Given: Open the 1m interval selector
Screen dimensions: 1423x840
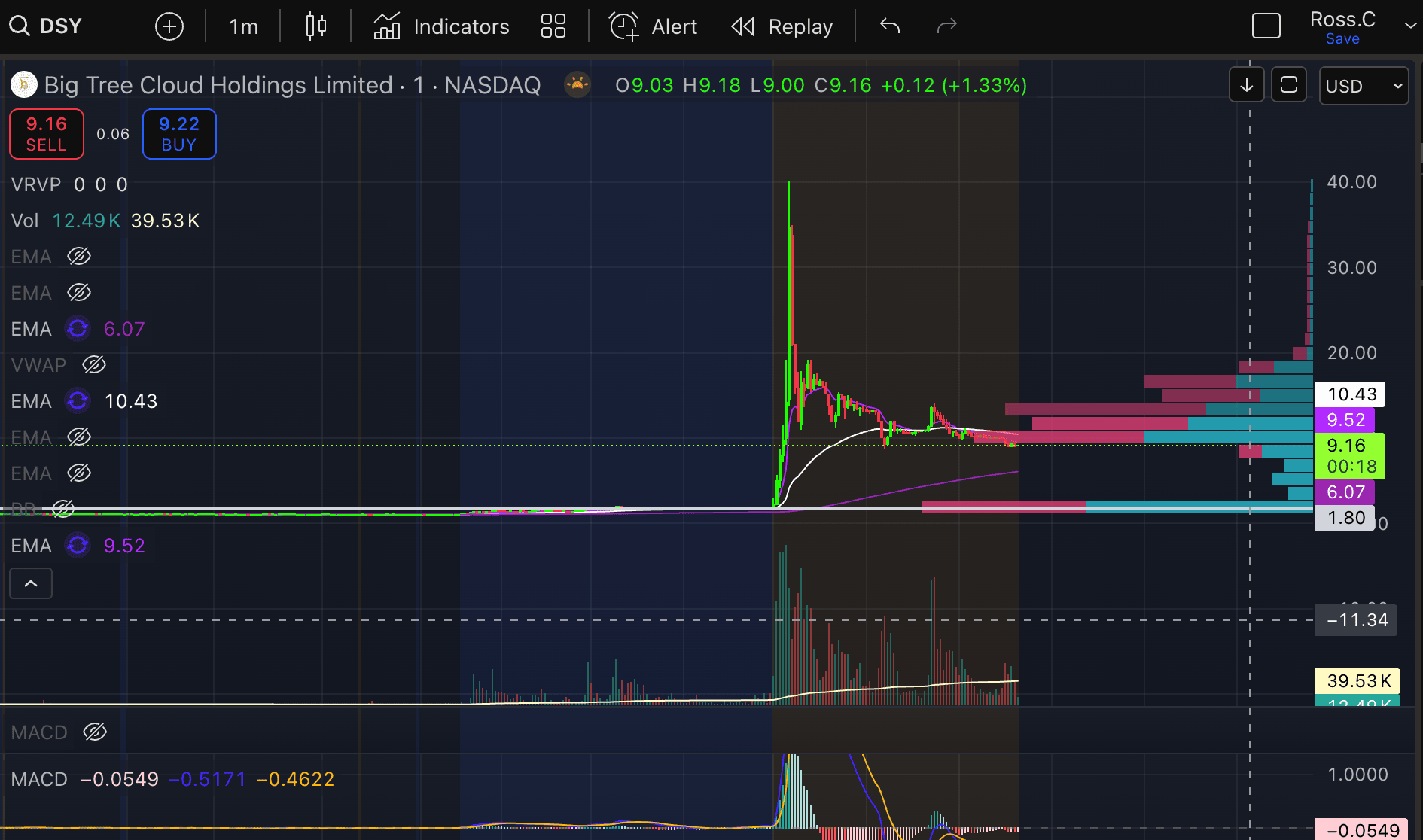Looking at the screenshot, I should coord(243,27).
